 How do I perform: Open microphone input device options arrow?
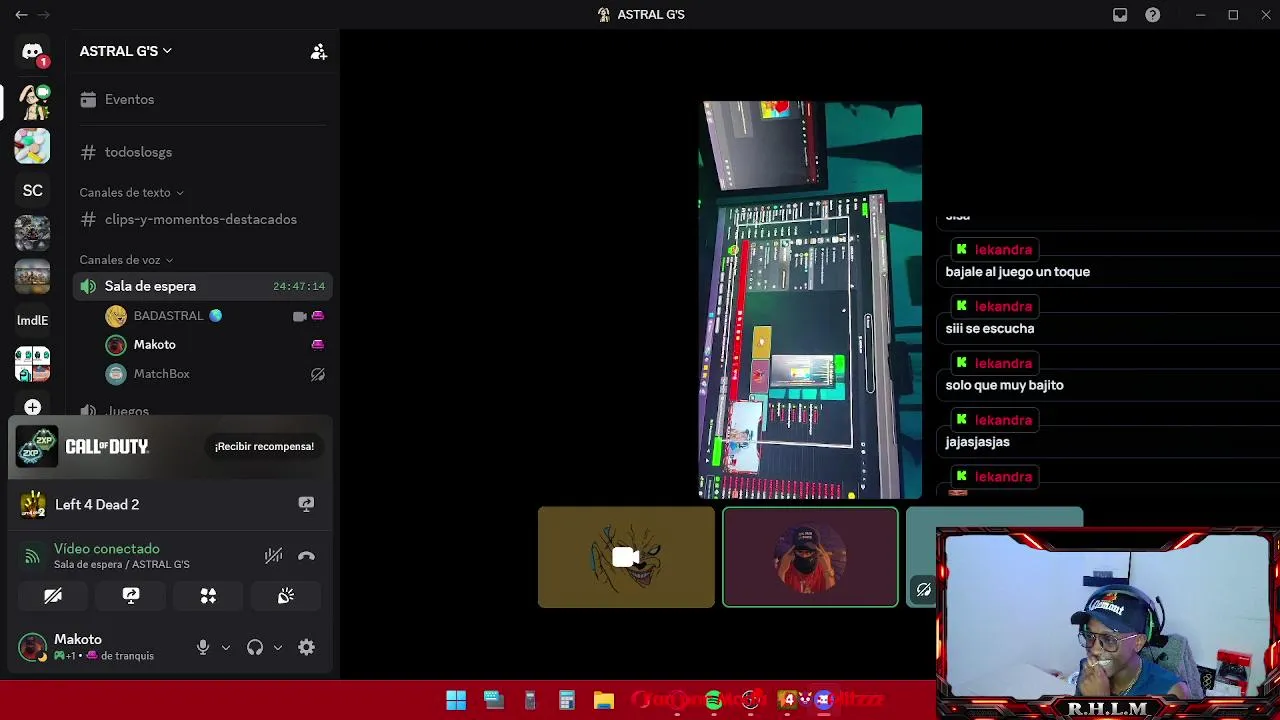coord(226,647)
